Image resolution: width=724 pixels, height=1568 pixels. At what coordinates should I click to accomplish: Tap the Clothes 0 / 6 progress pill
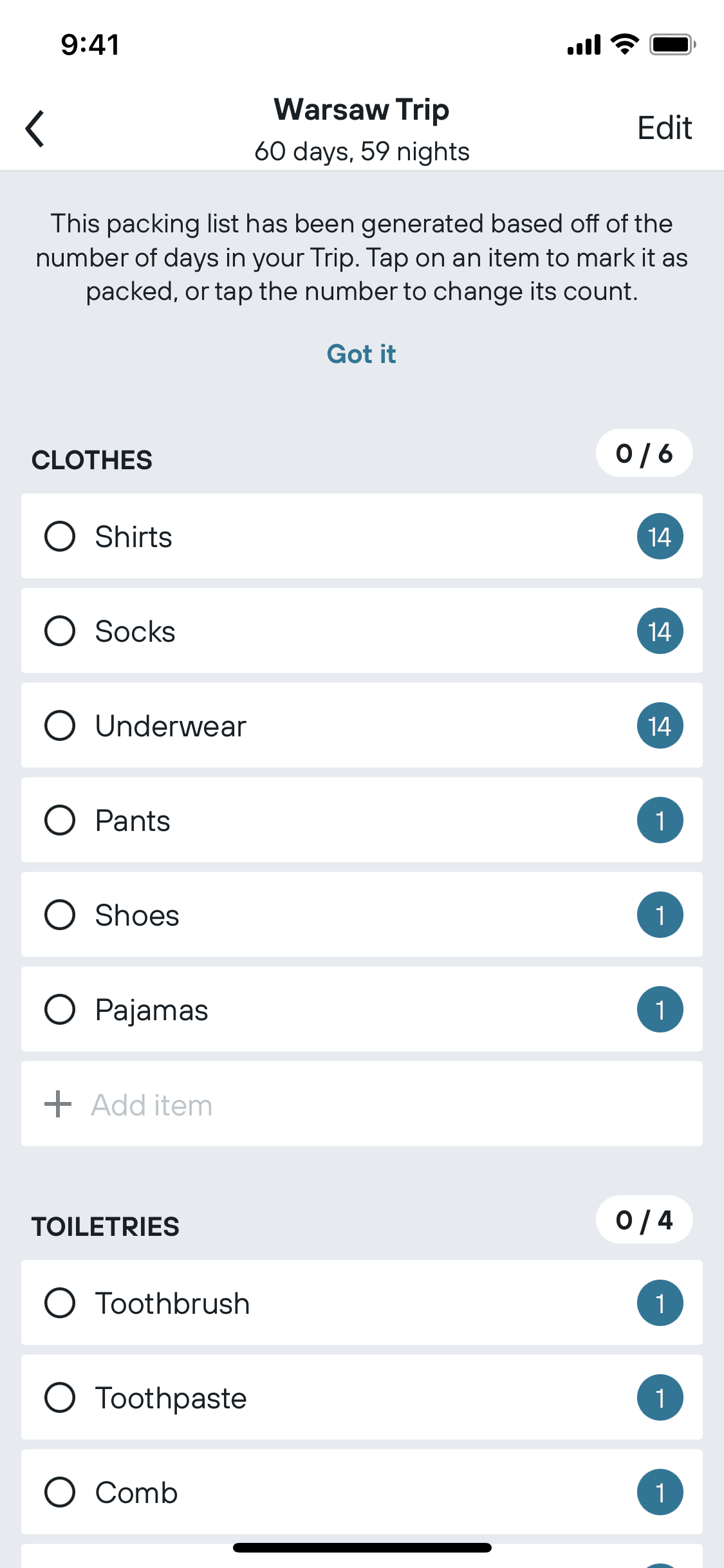[644, 453]
